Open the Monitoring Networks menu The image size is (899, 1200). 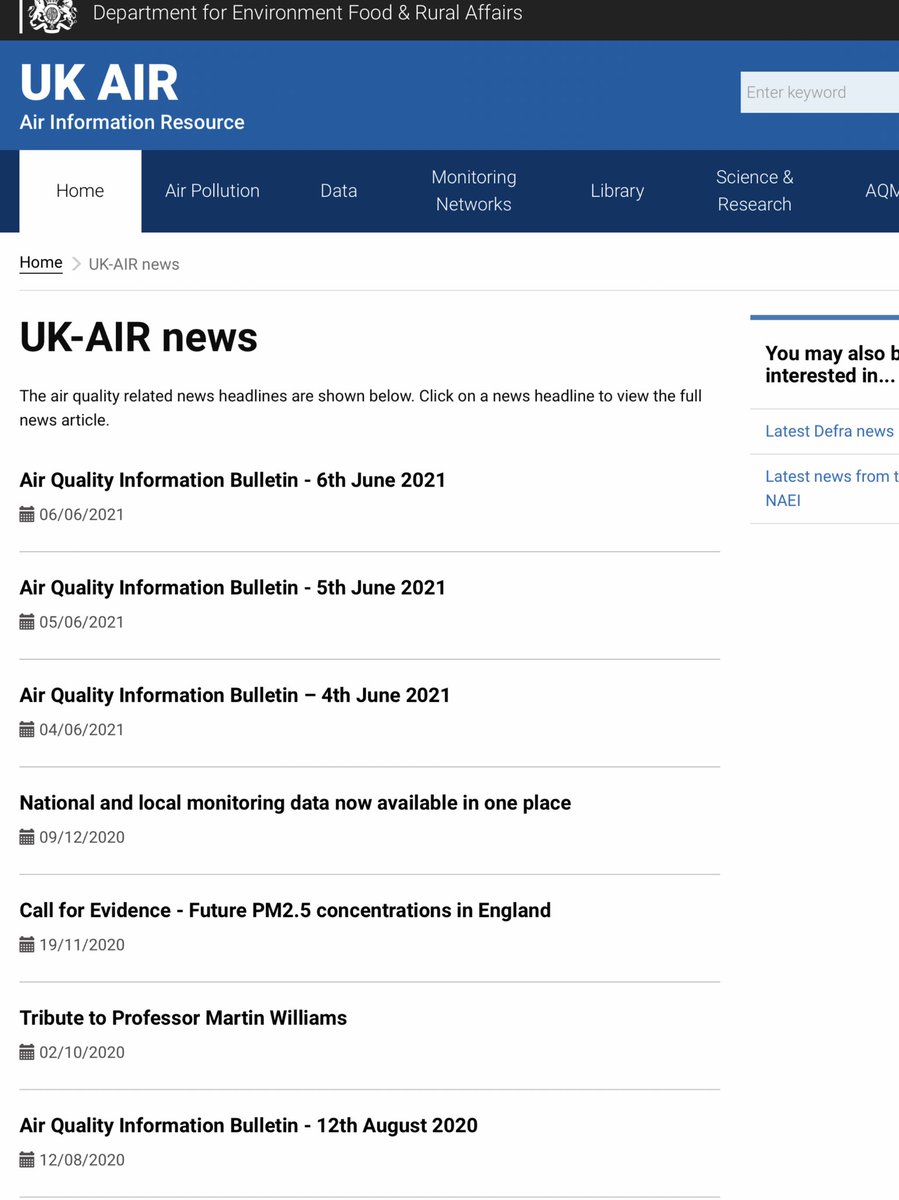coord(474,191)
